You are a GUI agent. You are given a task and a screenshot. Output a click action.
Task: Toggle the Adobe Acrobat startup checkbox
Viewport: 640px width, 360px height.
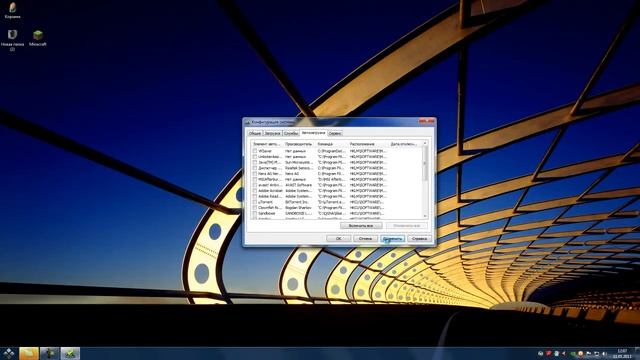pyautogui.click(x=255, y=191)
